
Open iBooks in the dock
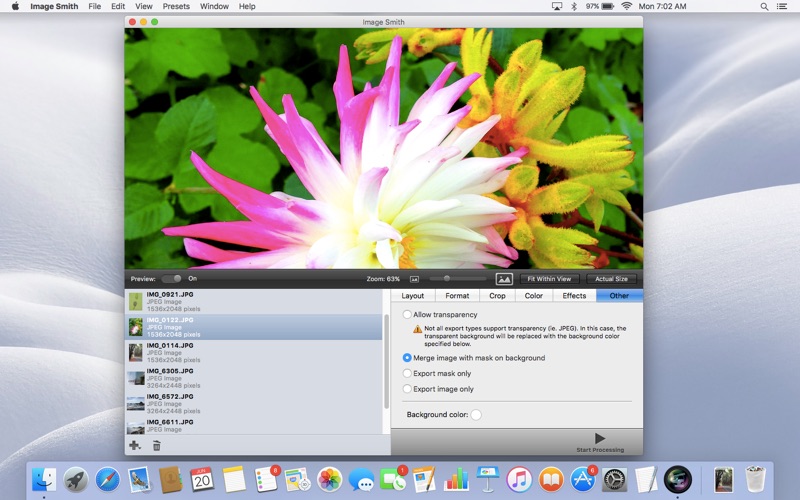(551, 480)
